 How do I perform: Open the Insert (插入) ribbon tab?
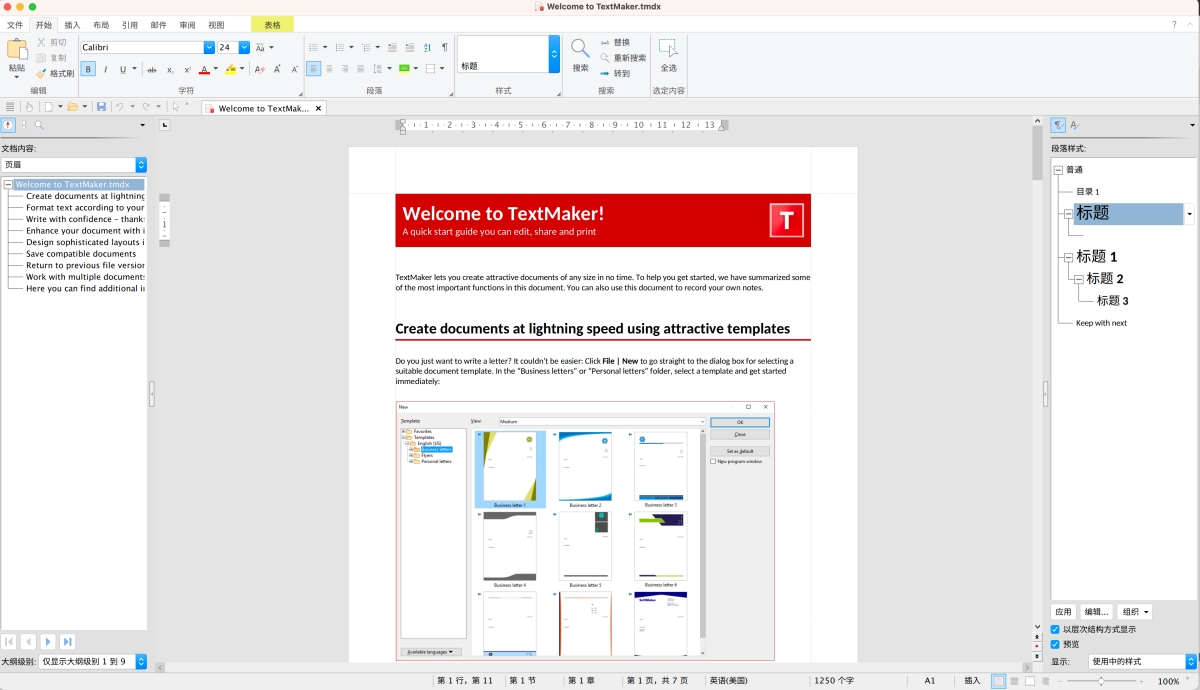pyautogui.click(x=72, y=24)
